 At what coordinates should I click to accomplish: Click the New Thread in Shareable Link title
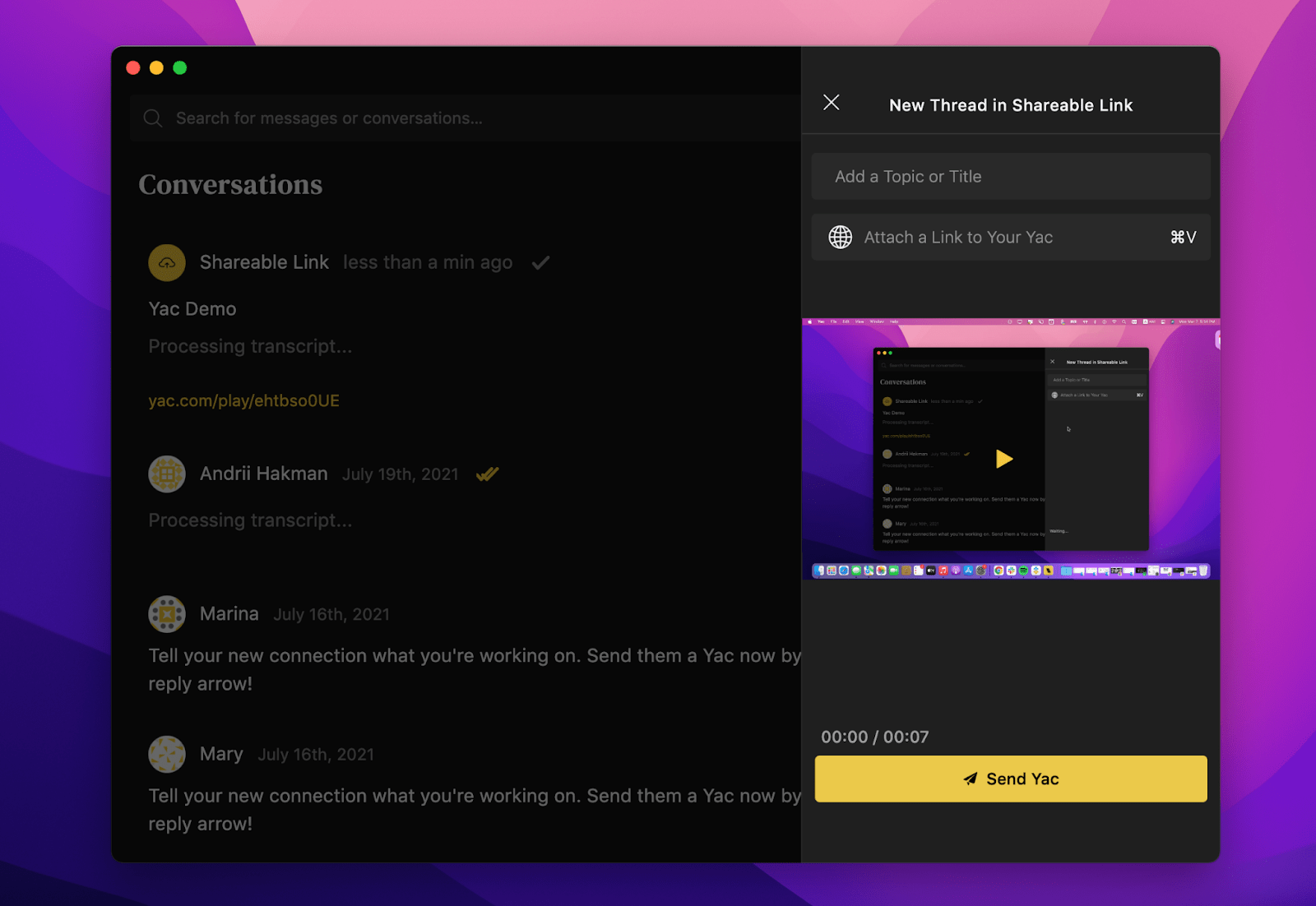tap(1011, 105)
